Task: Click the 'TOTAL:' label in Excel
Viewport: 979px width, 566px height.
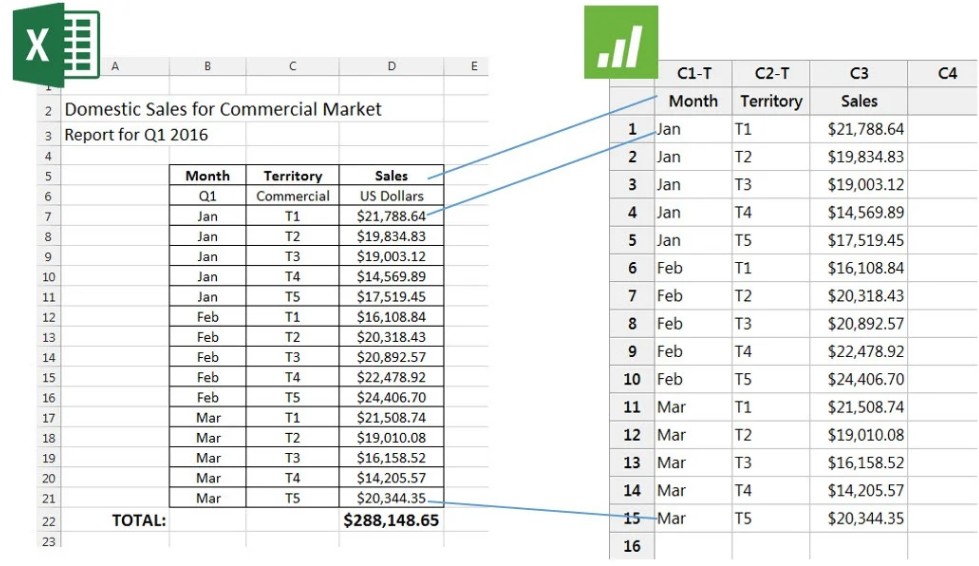Action: tap(139, 520)
